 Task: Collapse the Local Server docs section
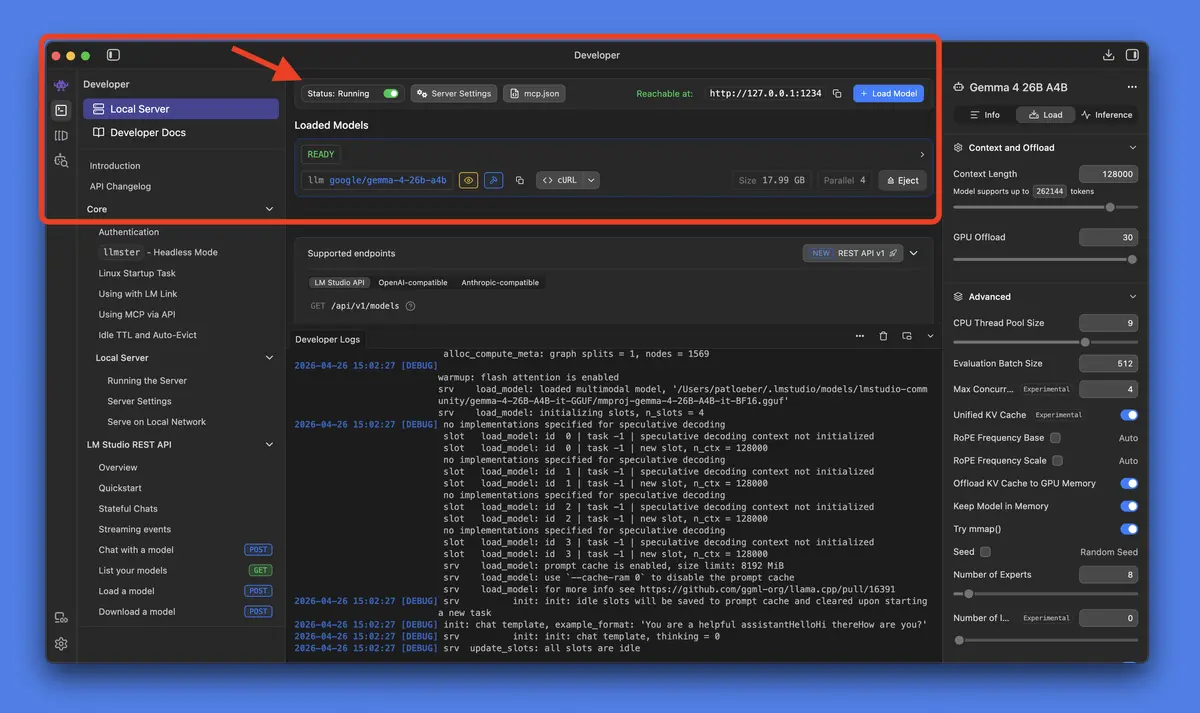pyautogui.click(x=269, y=357)
